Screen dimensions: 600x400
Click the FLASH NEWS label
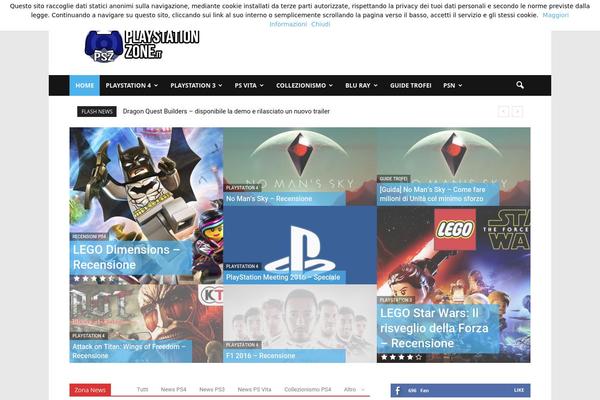pyautogui.click(x=97, y=111)
